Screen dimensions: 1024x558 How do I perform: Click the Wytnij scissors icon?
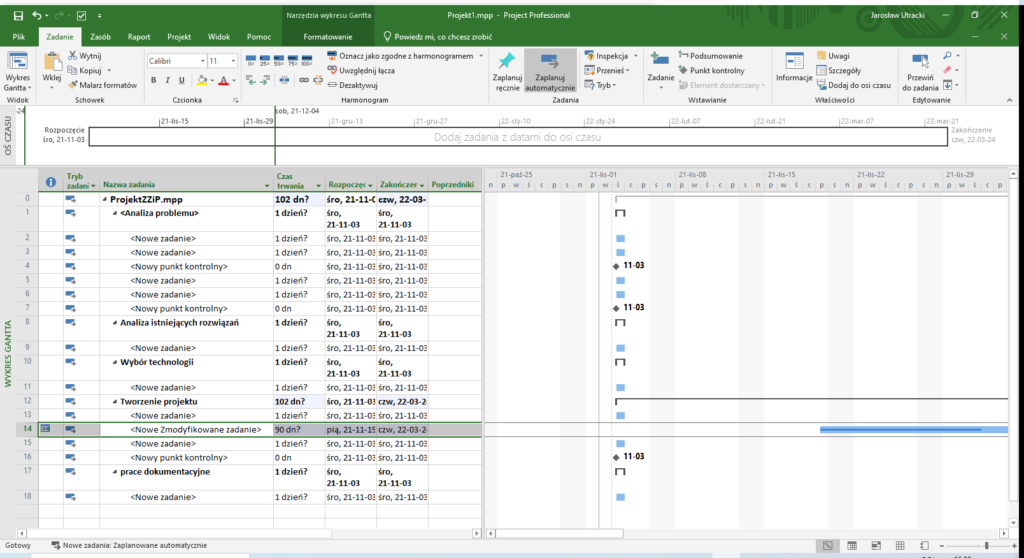pos(72,56)
